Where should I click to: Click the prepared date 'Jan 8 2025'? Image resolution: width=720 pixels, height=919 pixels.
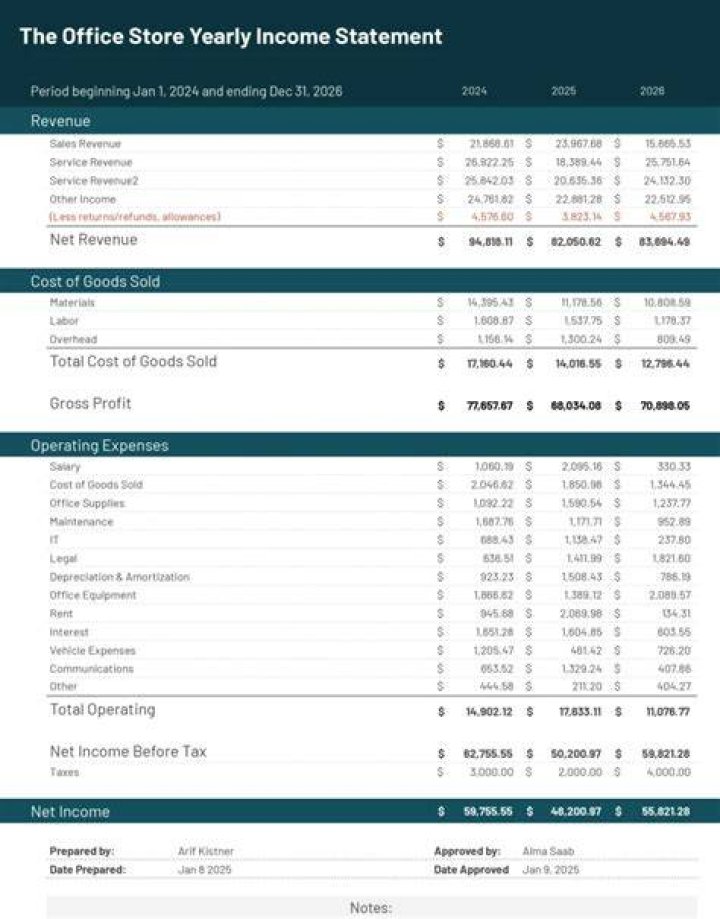pyautogui.click(x=204, y=870)
